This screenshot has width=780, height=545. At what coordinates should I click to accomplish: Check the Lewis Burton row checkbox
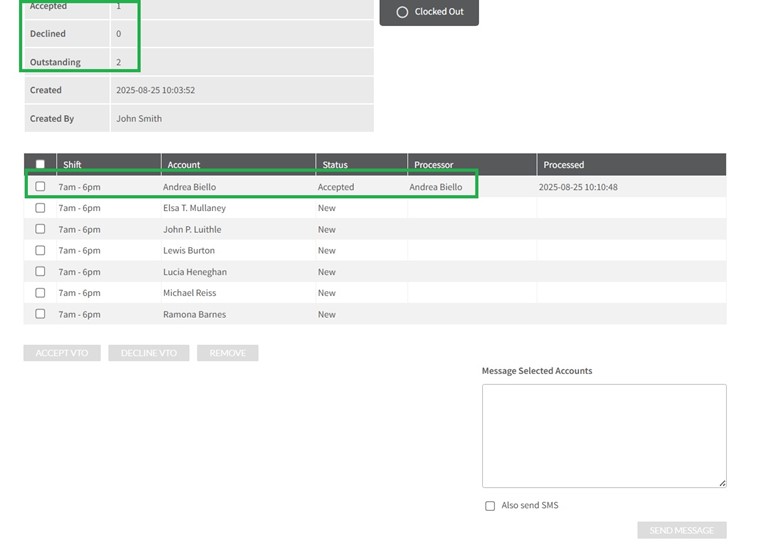(40, 250)
